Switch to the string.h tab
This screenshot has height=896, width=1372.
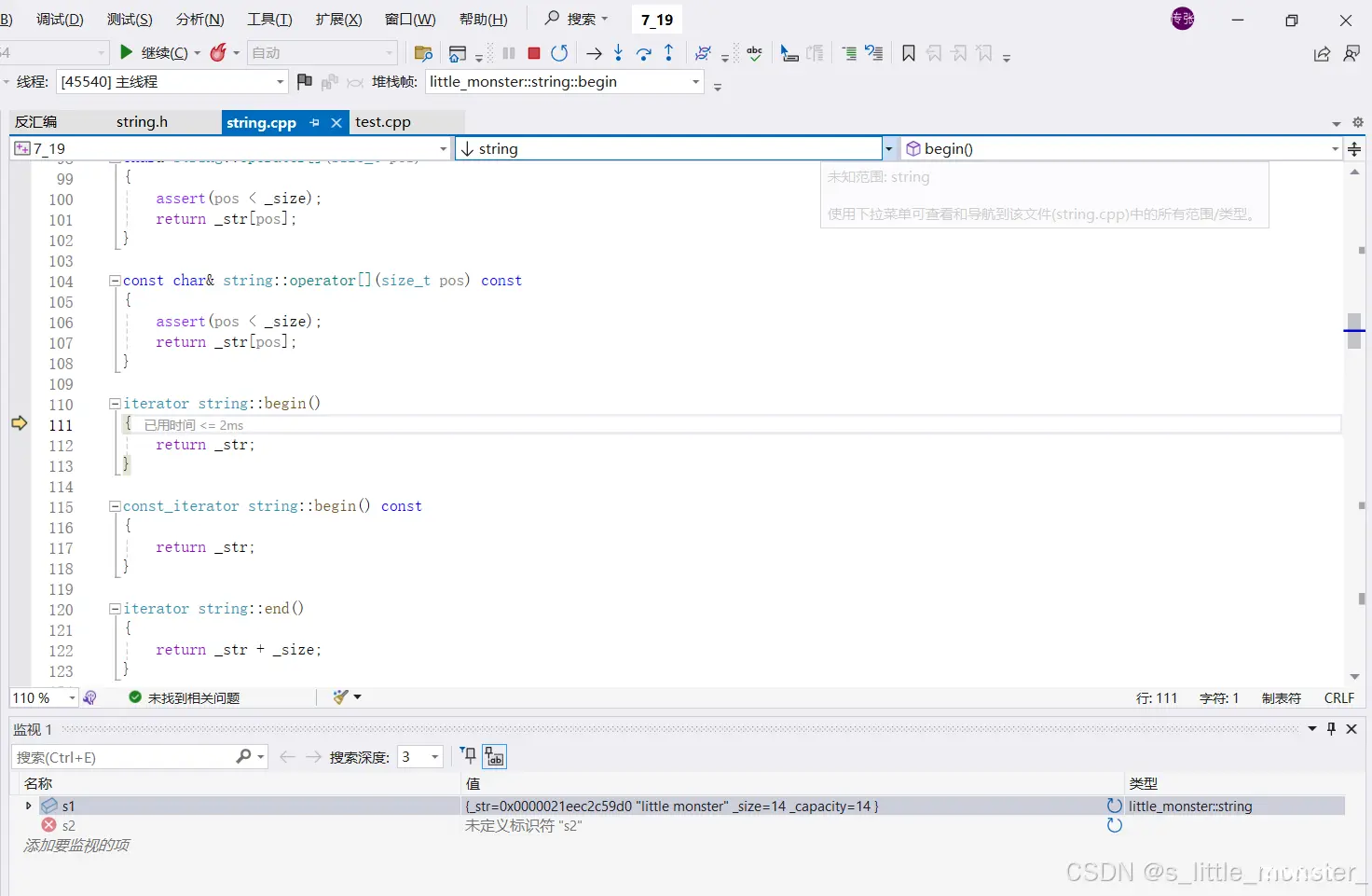click(142, 122)
